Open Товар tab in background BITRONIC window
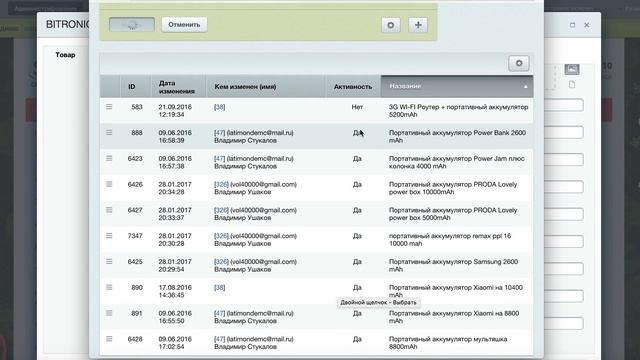640x360 pixels. tap(65, 55)
